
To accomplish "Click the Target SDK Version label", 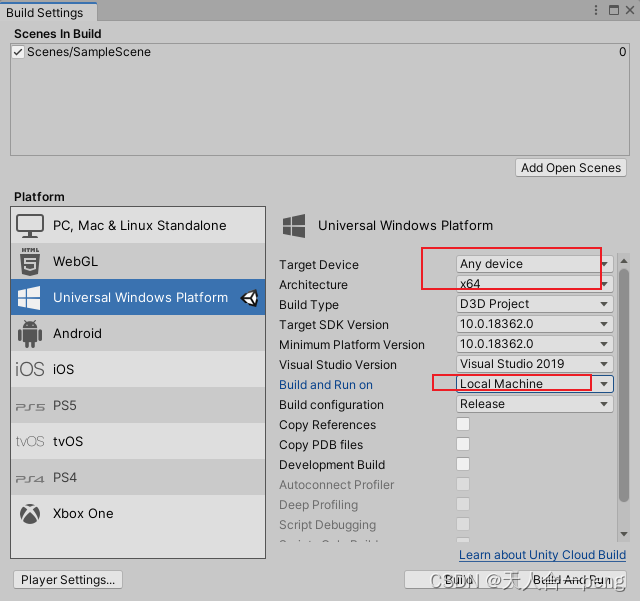I will pos(334,325).
